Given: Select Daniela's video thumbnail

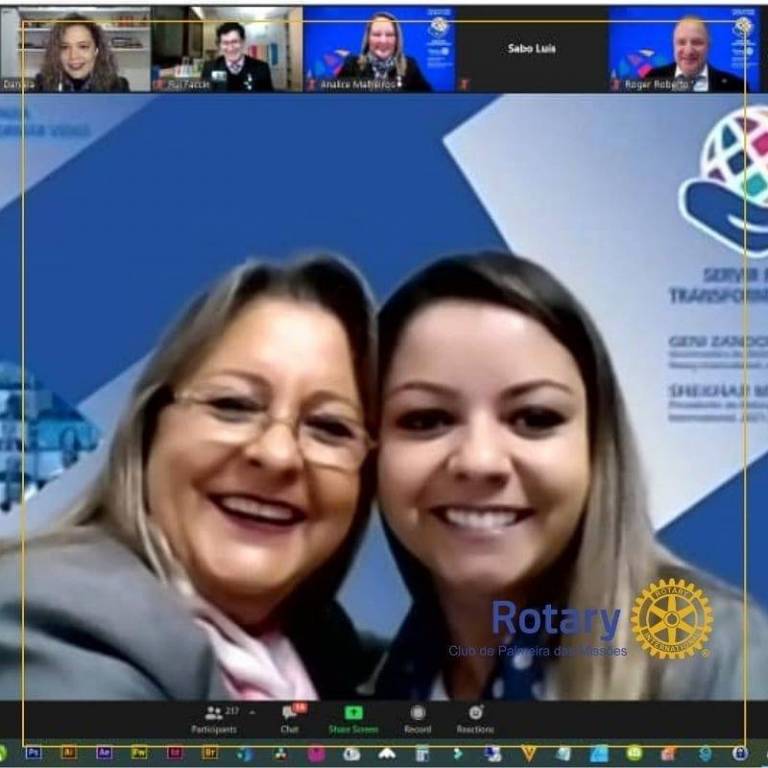Looking at the screenshot, I should tap(76, 49).
